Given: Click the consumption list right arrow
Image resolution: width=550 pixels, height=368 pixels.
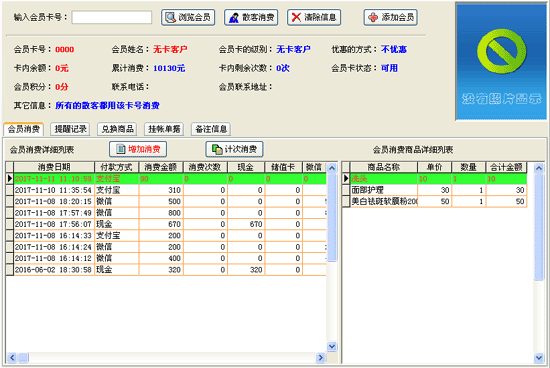Looking at the screenshot, I should [320, 357].
